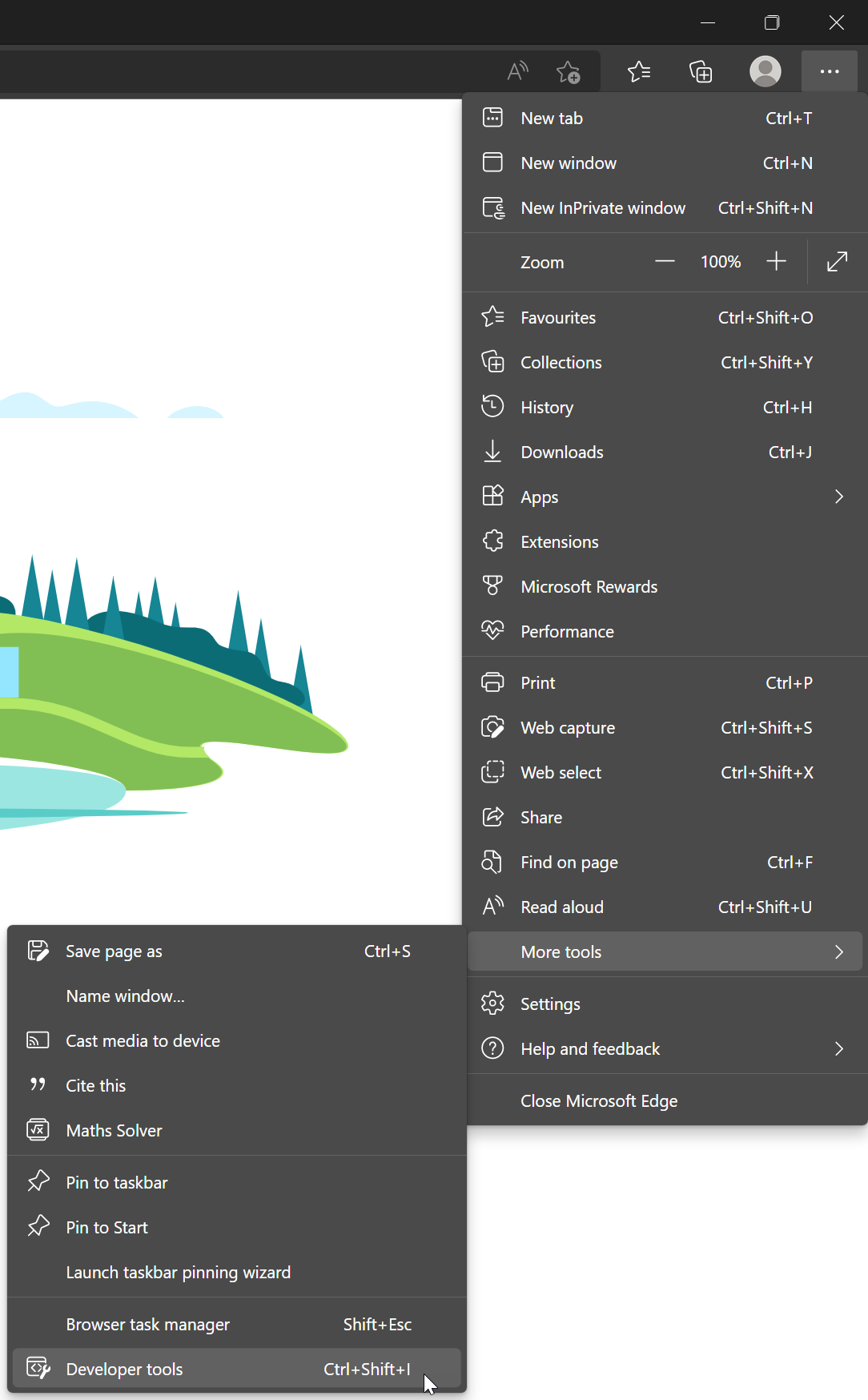The width and height of the screenshot is (868, 1400).
Task: Click the Settings and more ellipsis button
Action: [830, 71]
